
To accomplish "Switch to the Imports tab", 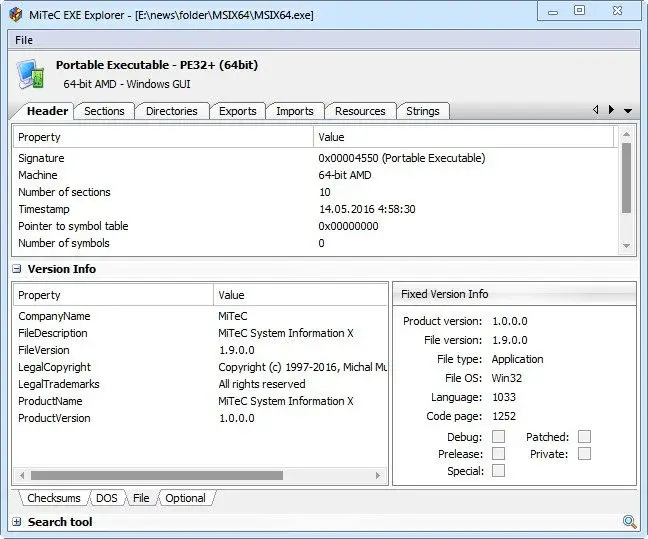I will [x=295, y=111].
